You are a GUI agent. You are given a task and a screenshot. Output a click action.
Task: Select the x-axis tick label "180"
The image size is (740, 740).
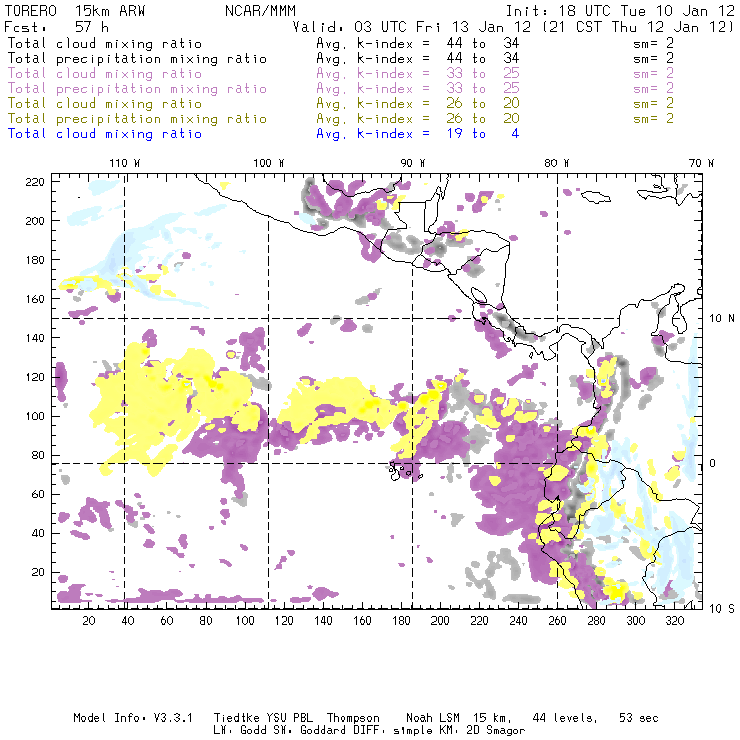(x=401, y=621)
